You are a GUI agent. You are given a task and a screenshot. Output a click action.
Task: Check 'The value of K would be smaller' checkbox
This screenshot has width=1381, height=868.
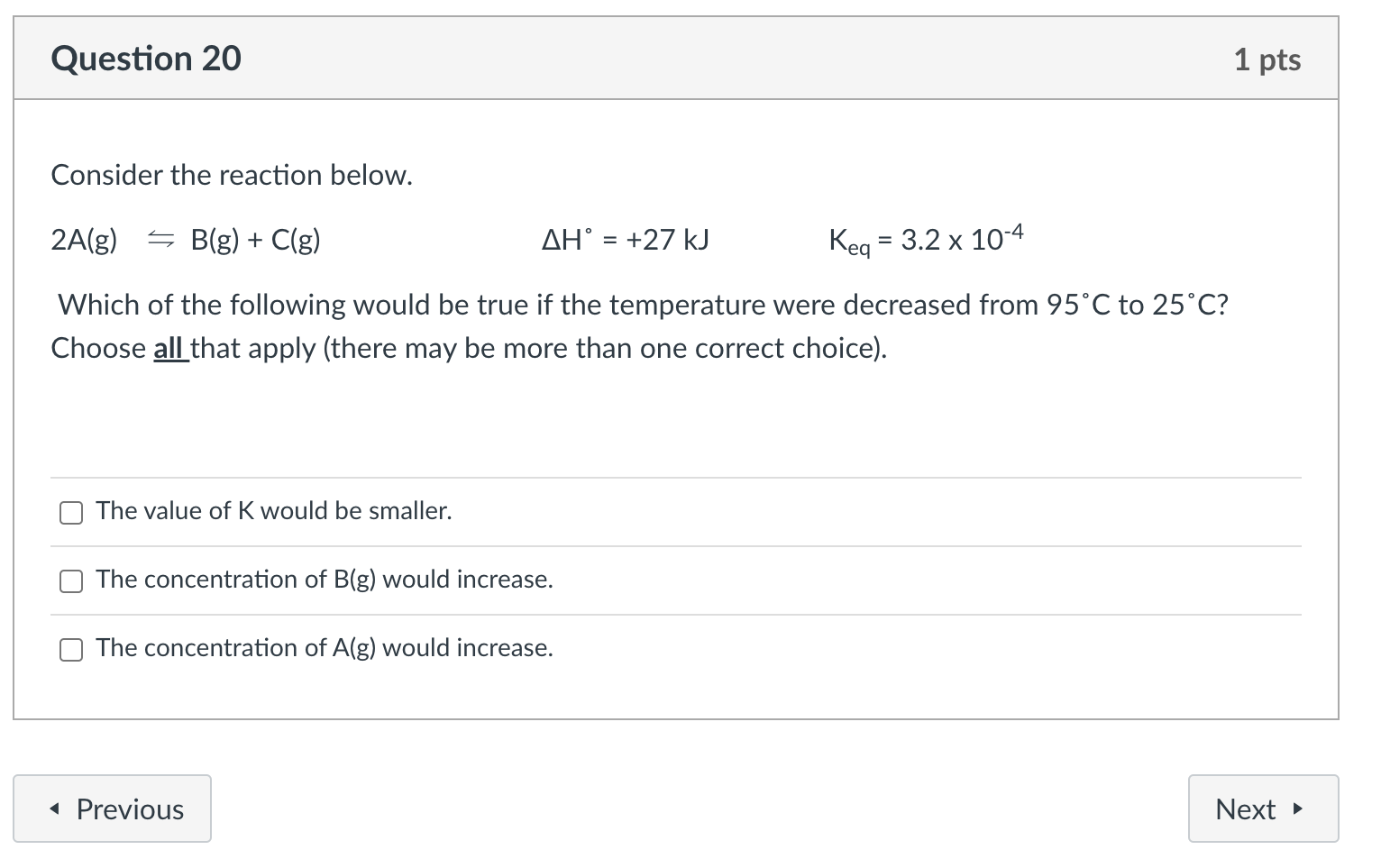pos(71,513)
